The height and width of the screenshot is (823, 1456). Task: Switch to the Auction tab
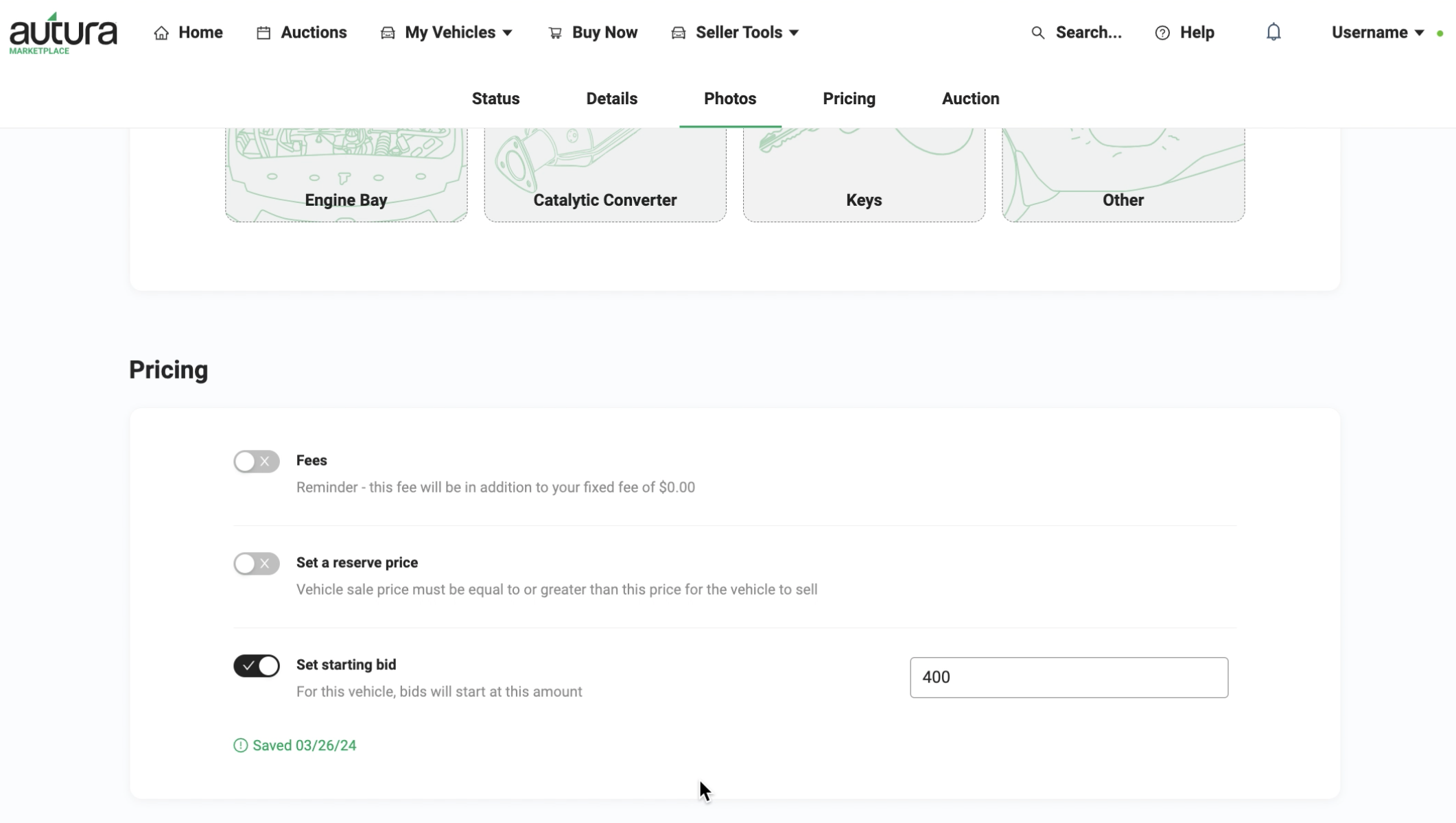point(970,99)
